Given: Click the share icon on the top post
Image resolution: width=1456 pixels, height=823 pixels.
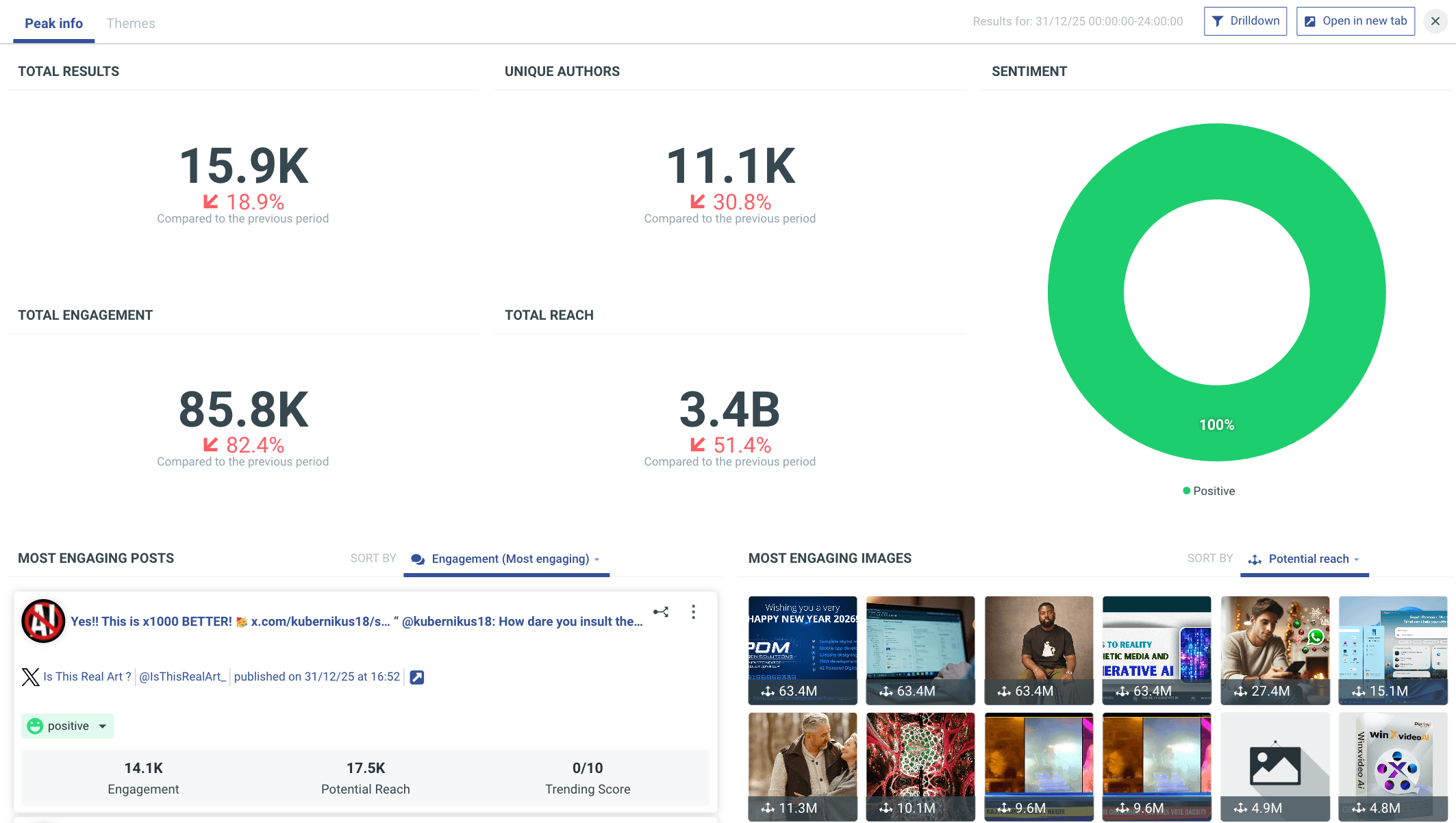Looking at the screenshot, I should 660,612.
